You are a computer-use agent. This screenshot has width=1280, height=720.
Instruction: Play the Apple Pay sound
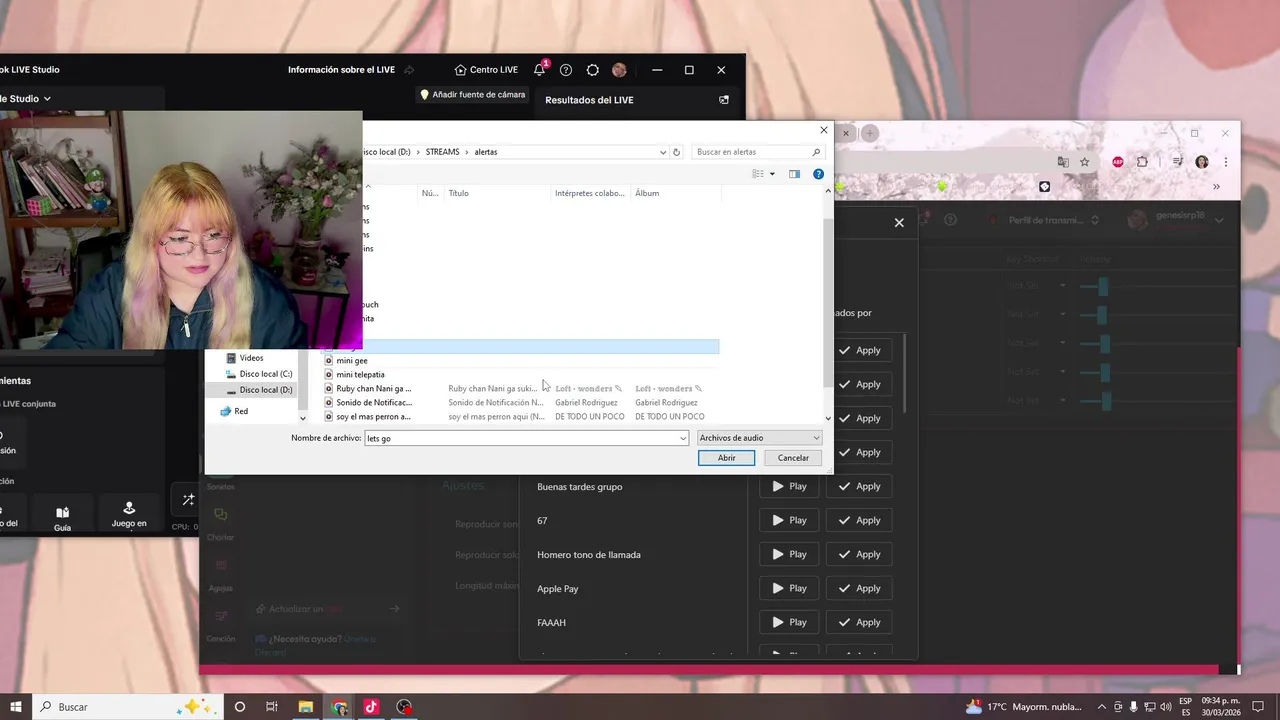pos(789,588)
